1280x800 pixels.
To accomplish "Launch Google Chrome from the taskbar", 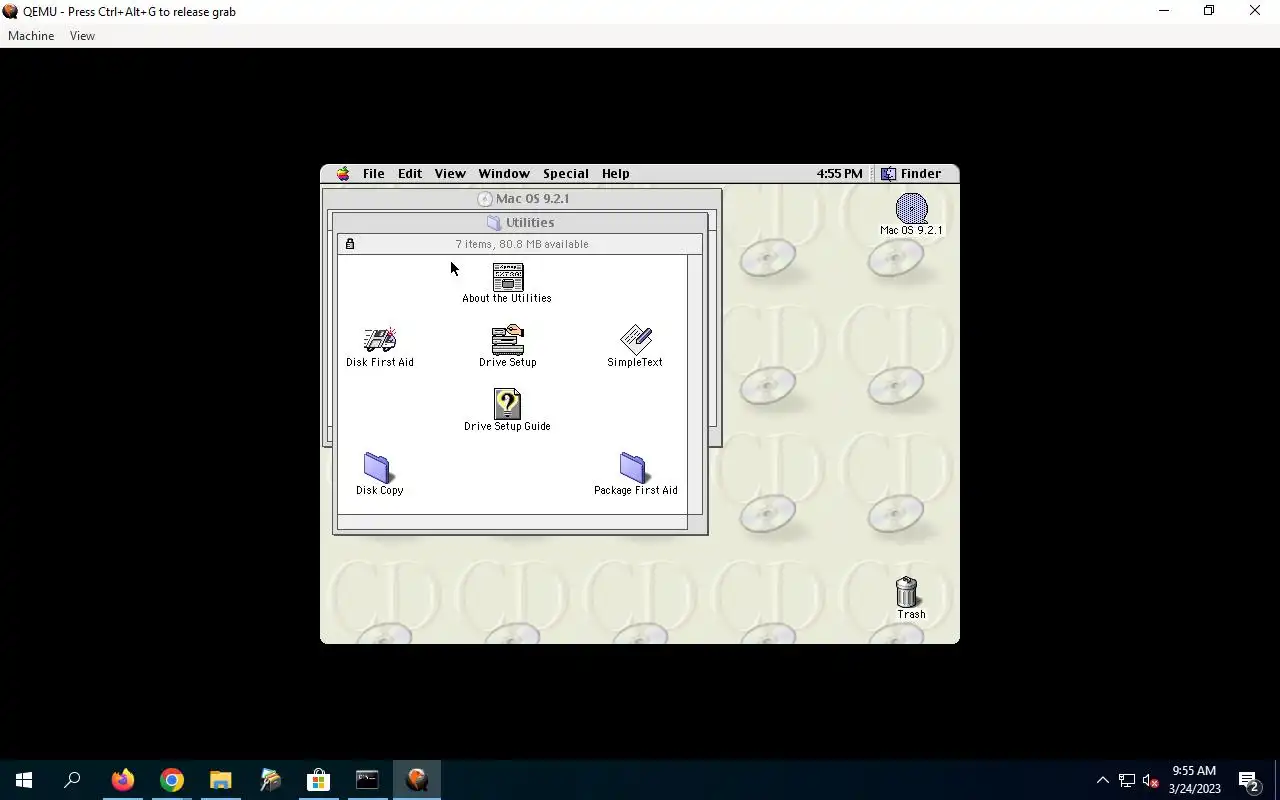I will tap(172, 780).
